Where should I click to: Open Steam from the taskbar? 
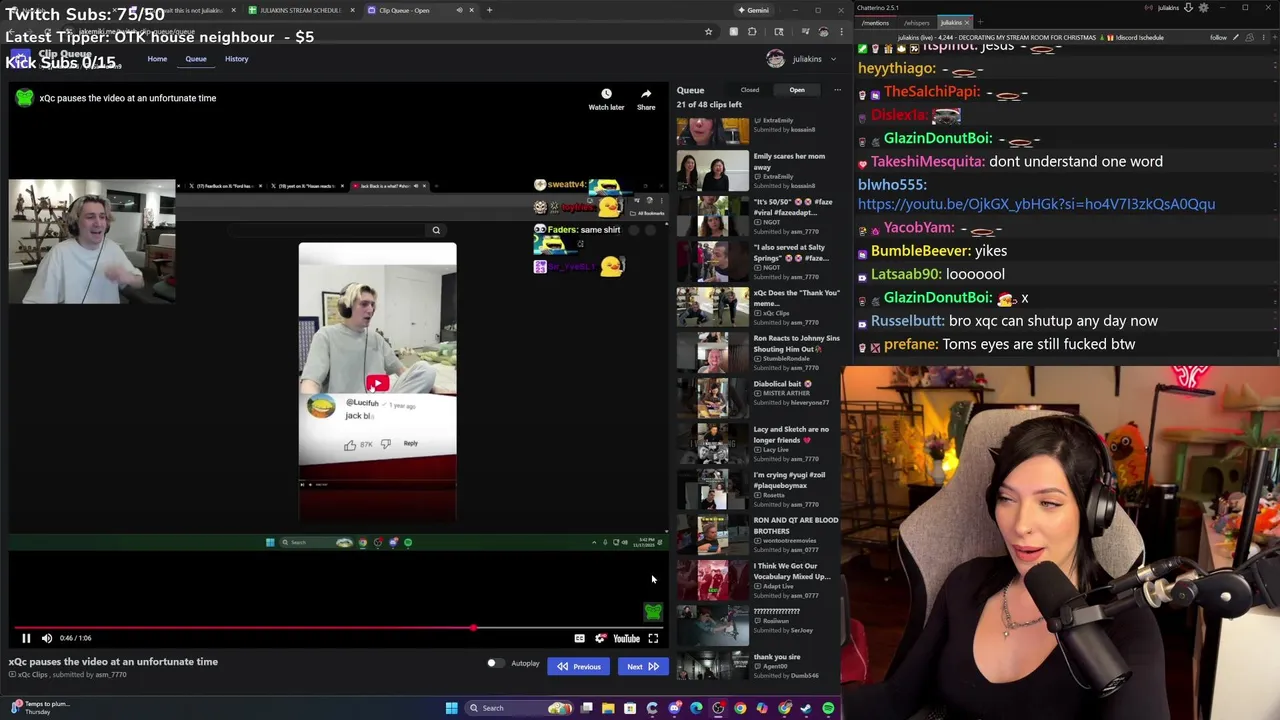point(806,708)
